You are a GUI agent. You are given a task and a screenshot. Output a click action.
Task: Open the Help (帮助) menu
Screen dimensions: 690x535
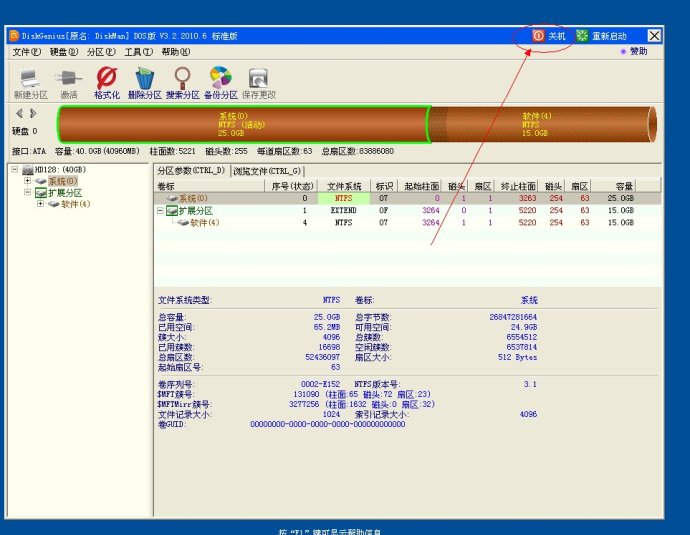tap(176, 52)
